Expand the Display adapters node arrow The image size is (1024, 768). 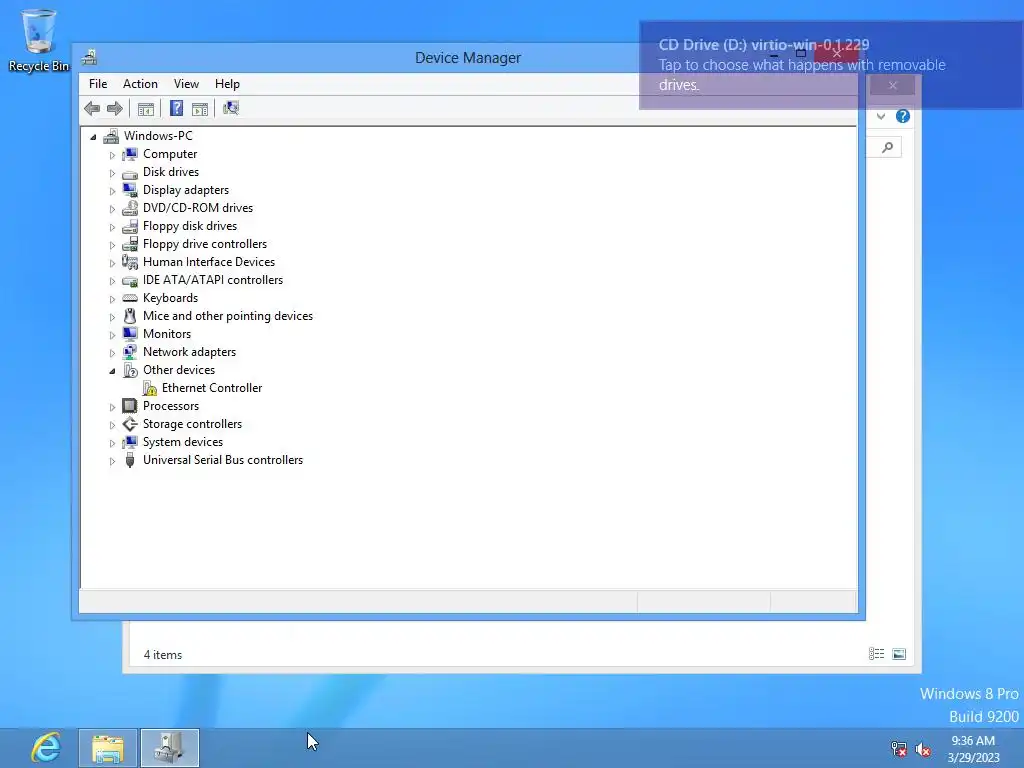pyautogui.click(x=112, y=191)
